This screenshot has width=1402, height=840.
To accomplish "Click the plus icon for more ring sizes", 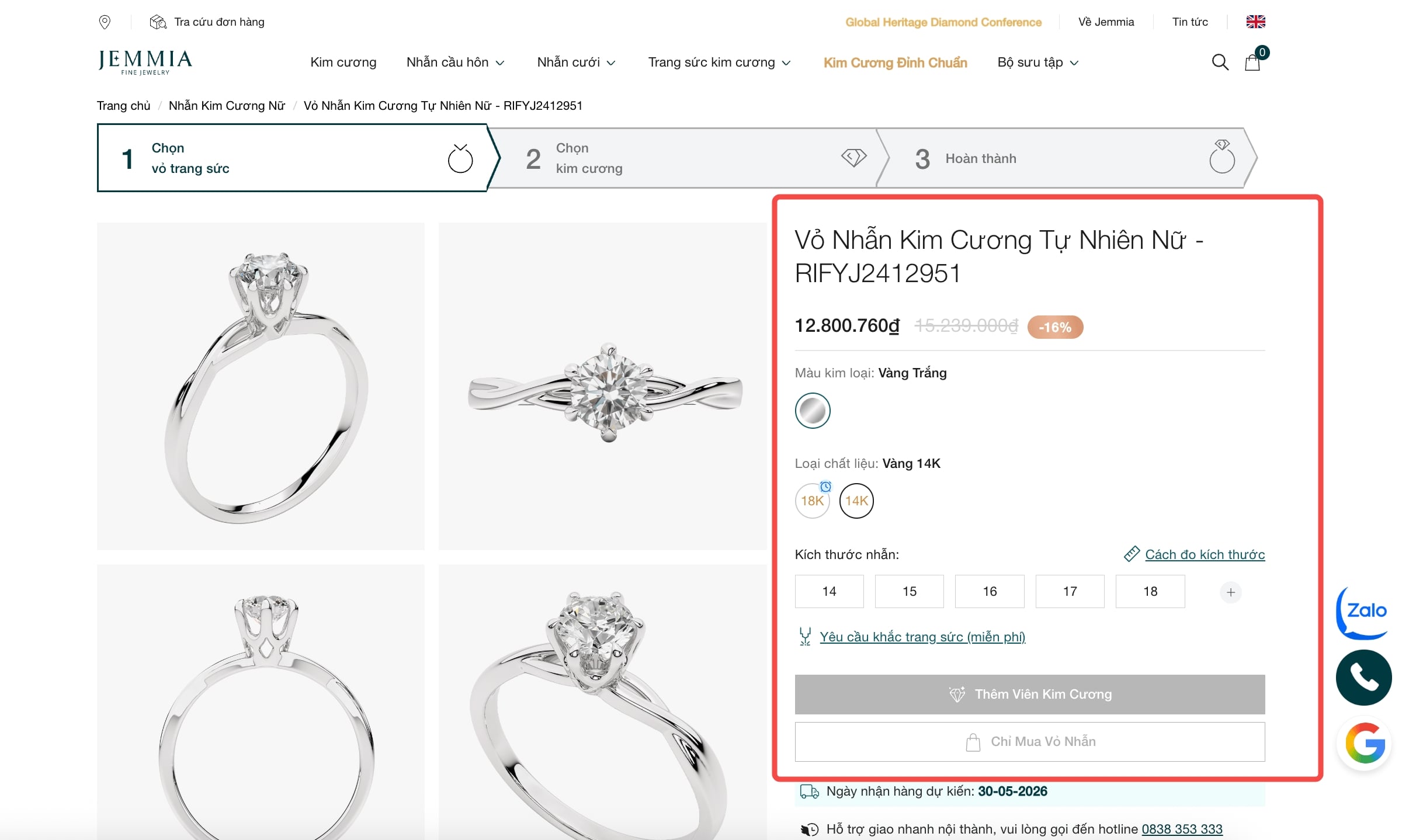I will coord(1230,592).
